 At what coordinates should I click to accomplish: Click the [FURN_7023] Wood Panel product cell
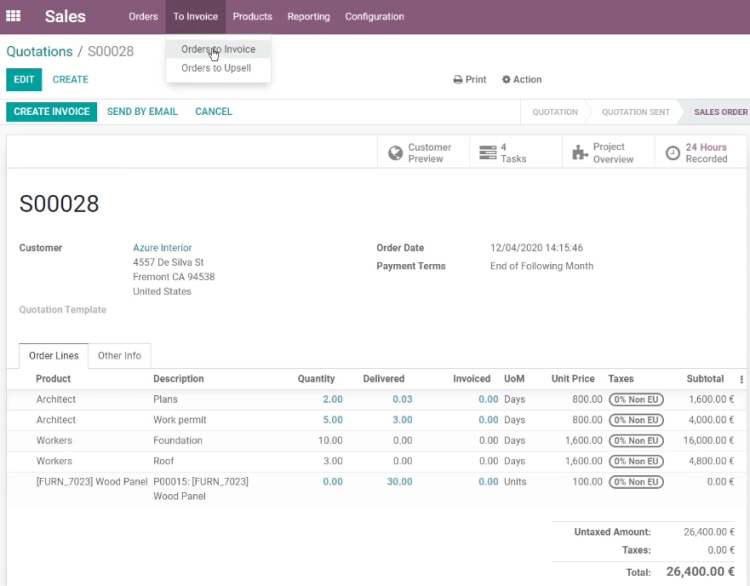tap(92, 482)
